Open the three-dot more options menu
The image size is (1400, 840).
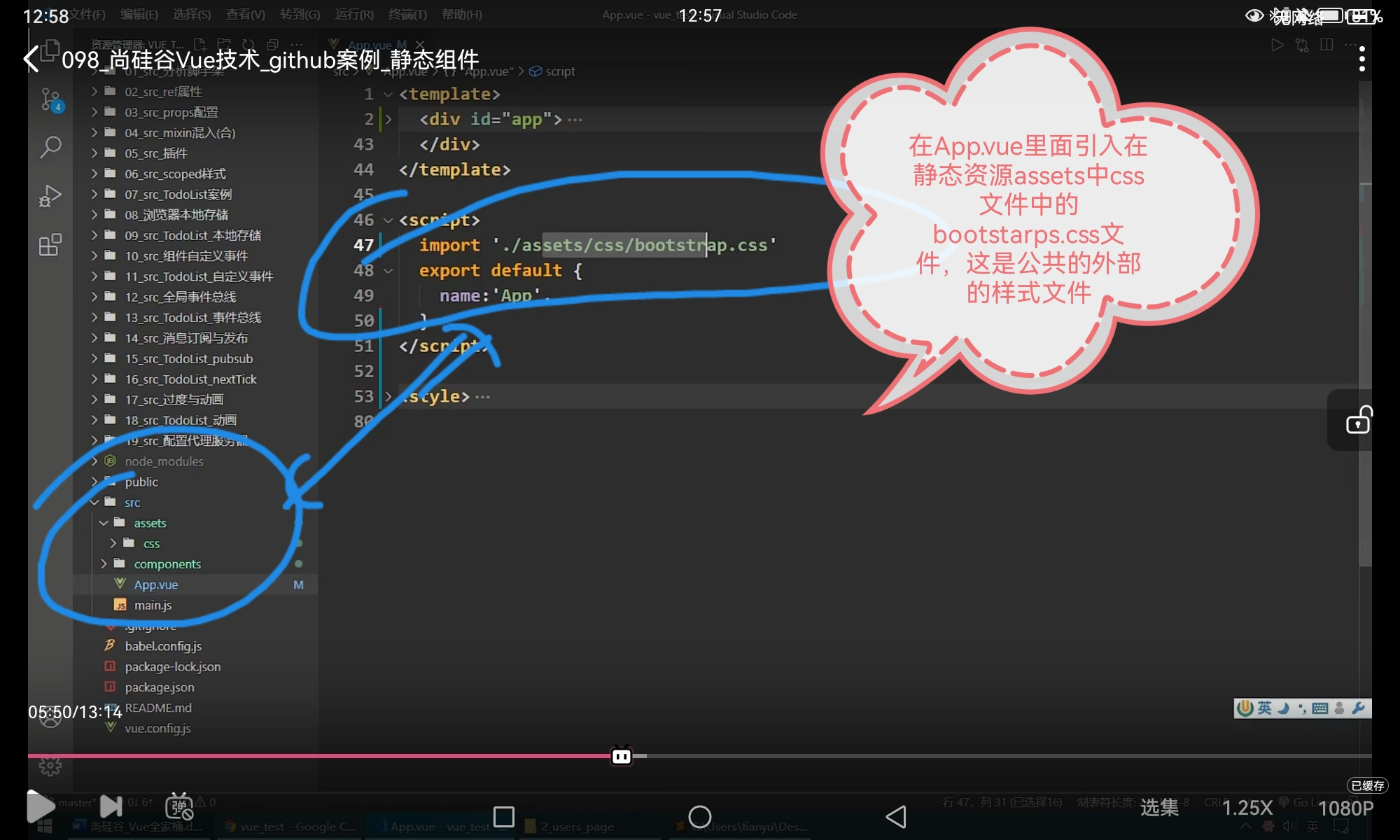click(1361, 59)
